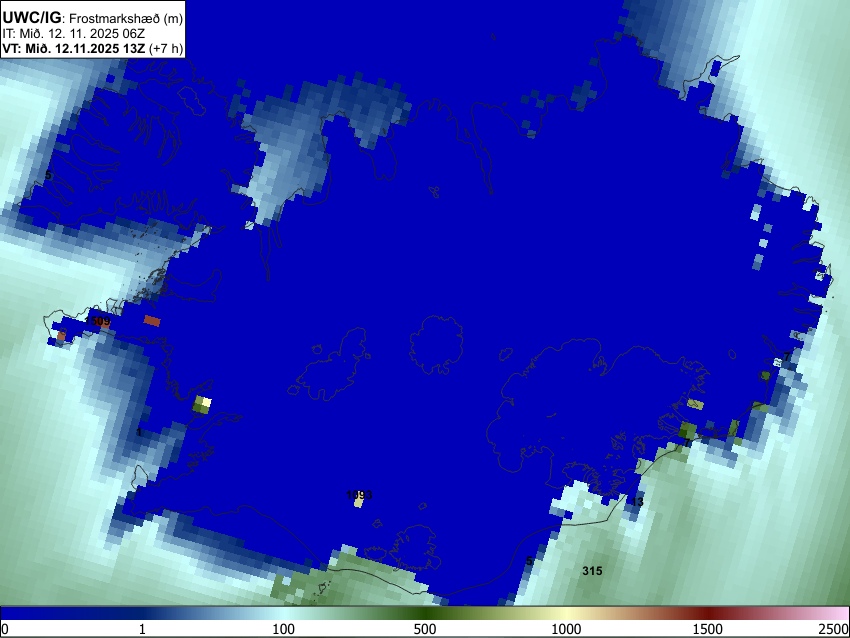This screenshot has width=850, height=638.
Task: Click the colorbar tick label '0'
Action: (x=5, y=629)
